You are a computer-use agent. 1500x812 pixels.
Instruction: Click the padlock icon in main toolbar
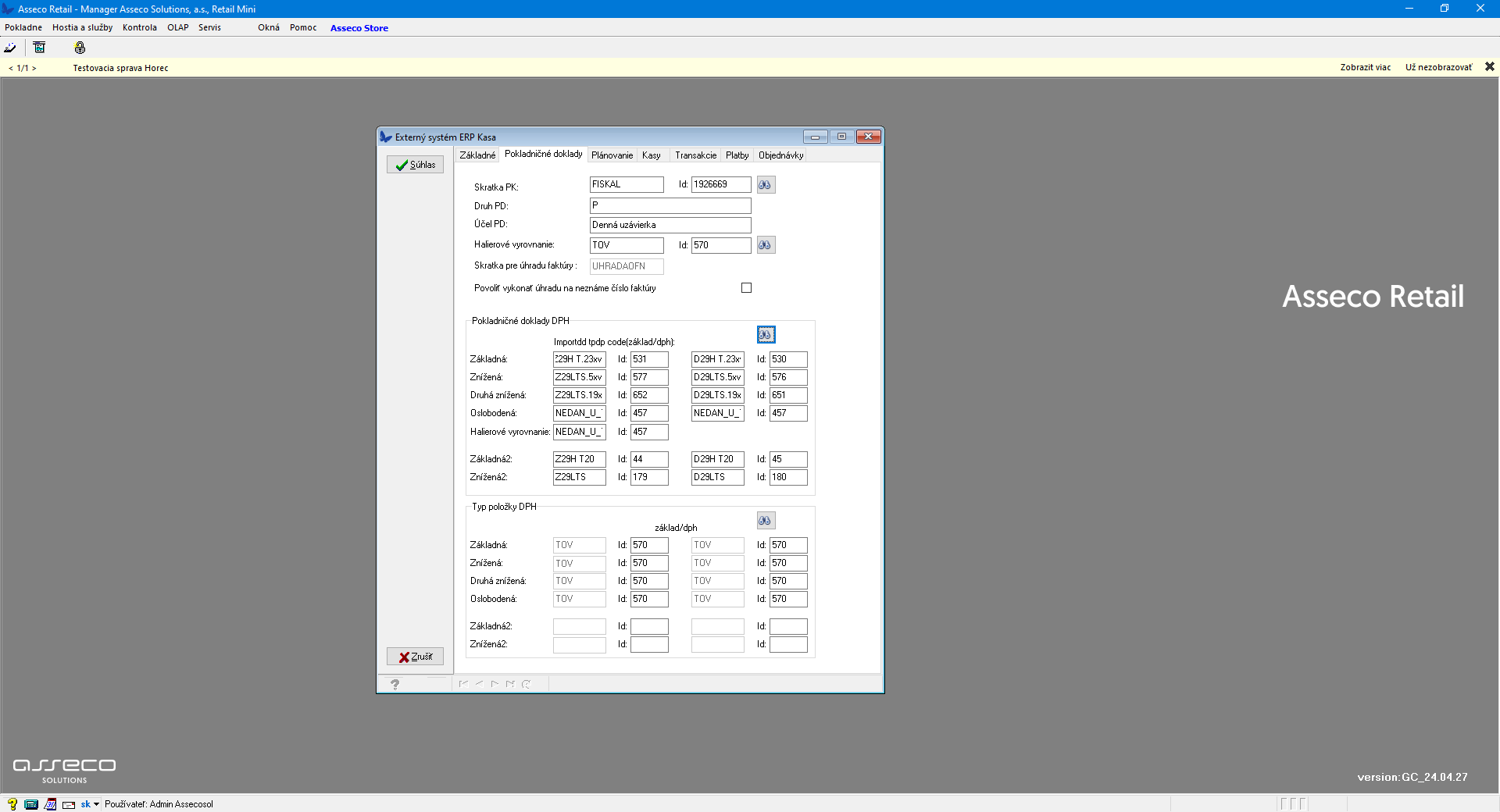pyautogui.click(x=80, y=48)
